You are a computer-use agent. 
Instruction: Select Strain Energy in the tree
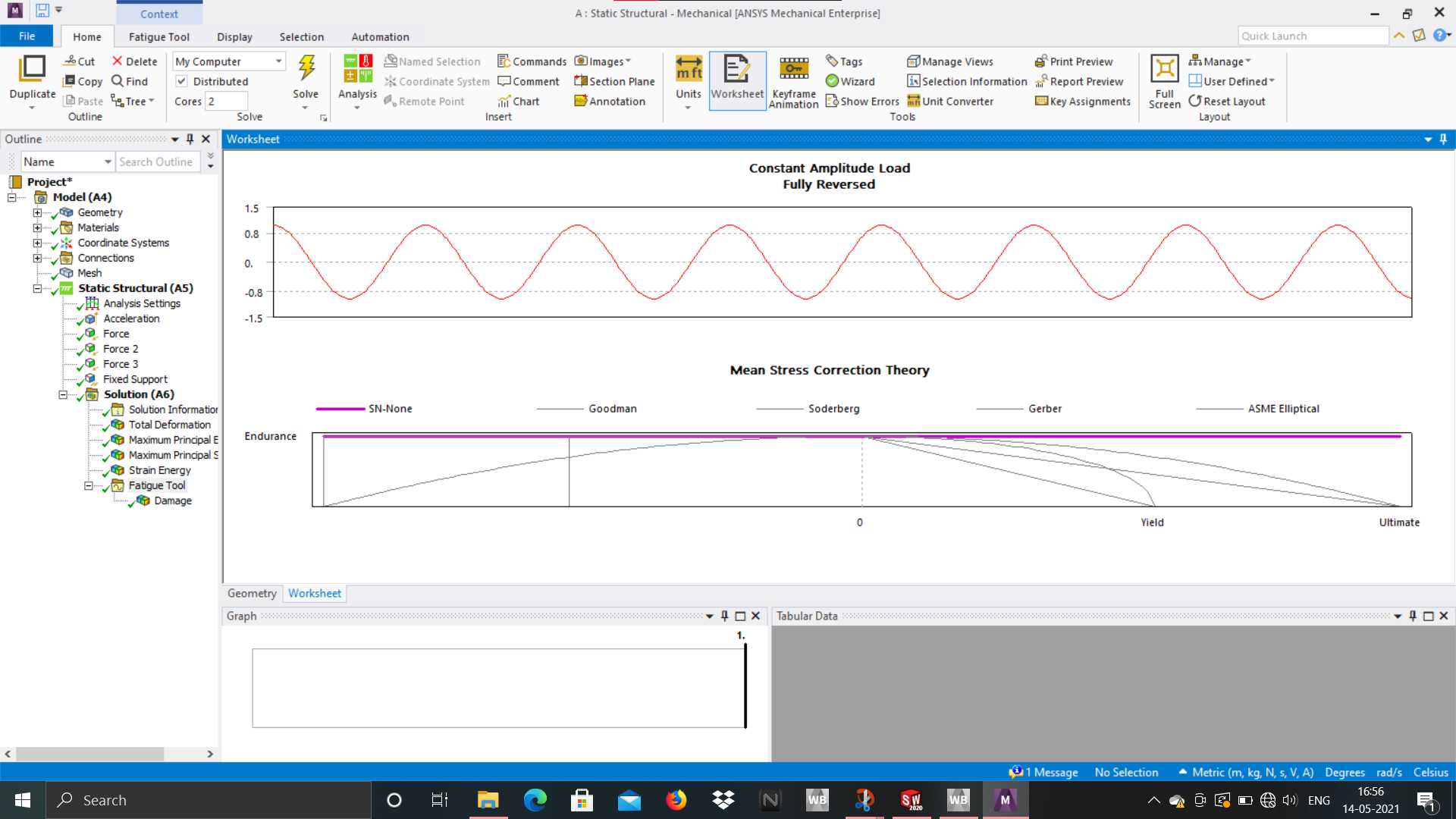click(x=159, y=470)
